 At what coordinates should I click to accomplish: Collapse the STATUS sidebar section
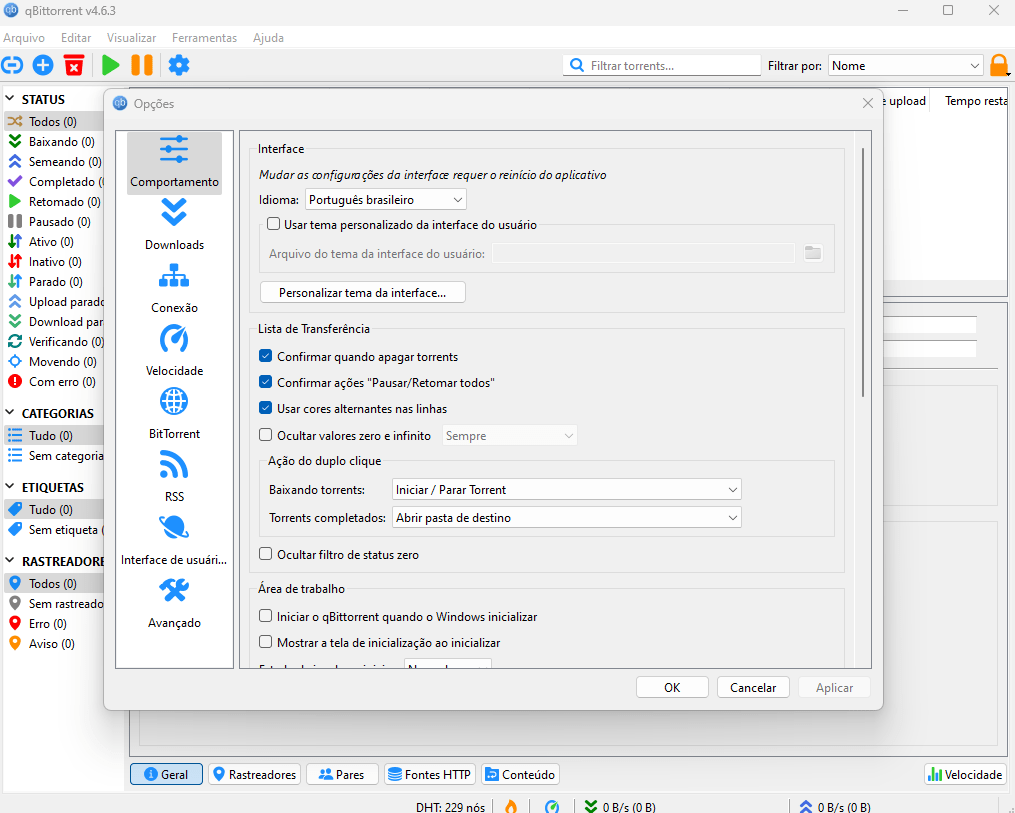[10, 99]
